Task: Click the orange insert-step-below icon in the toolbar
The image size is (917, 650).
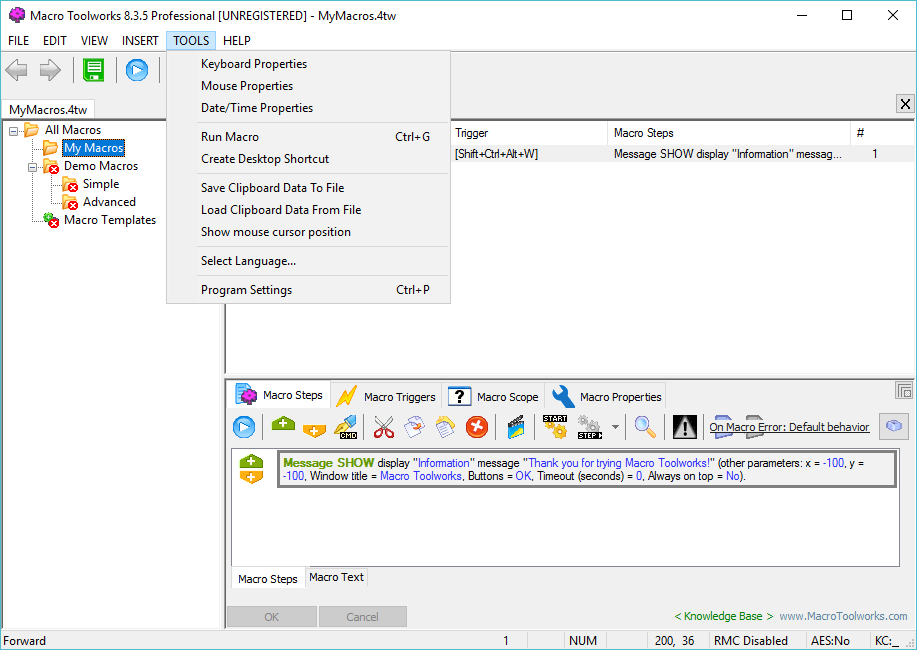Action: coord(314,431)
